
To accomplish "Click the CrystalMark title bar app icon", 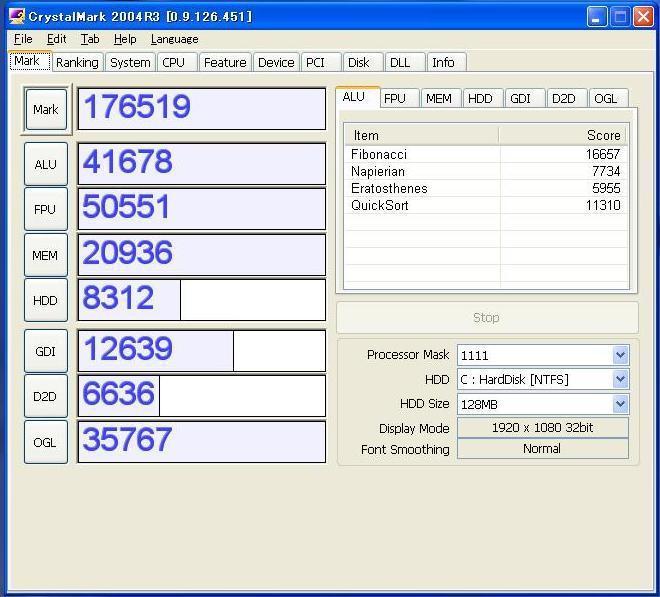I will click(16, 16).
